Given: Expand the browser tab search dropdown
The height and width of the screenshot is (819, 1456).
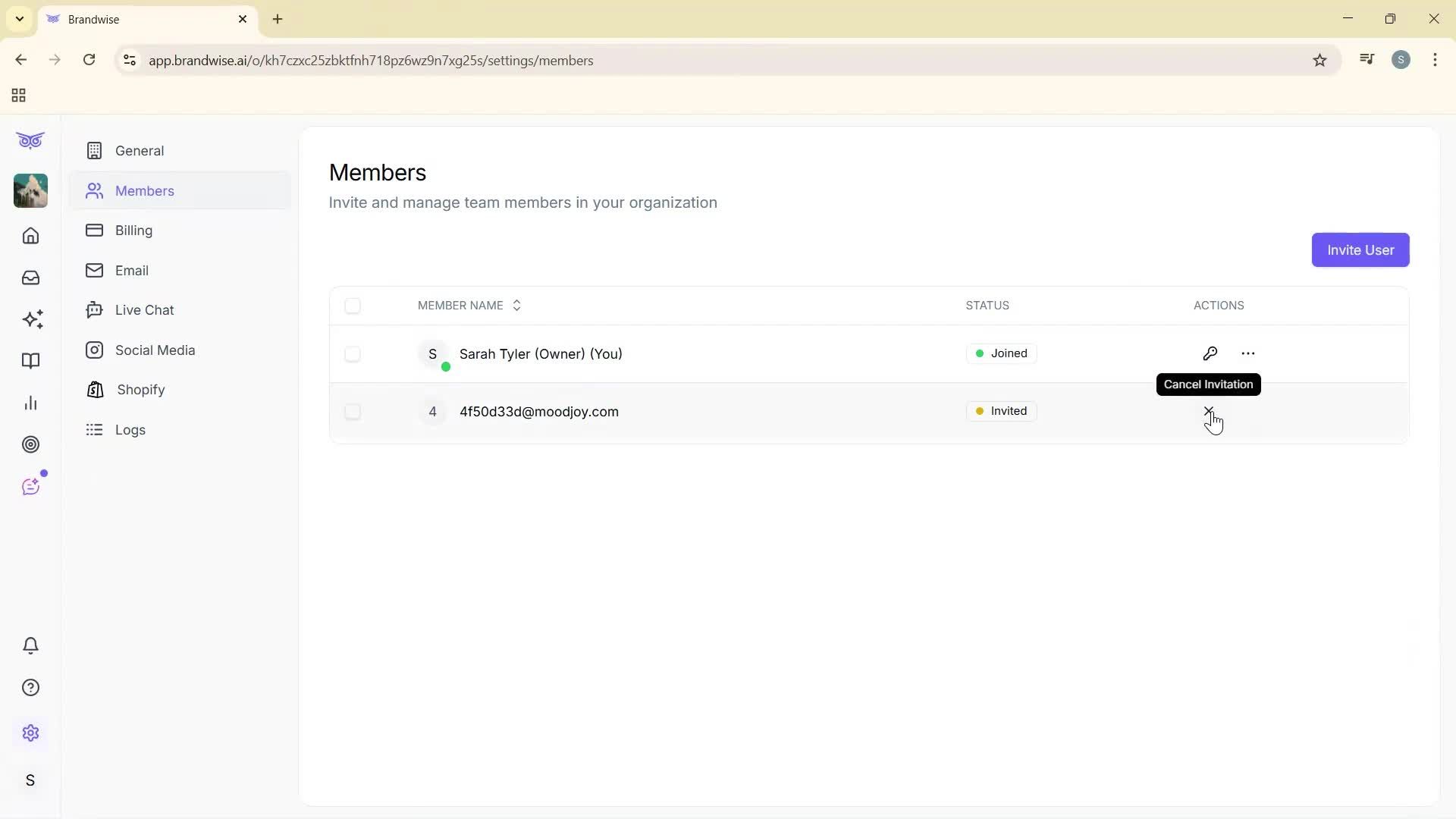Looking at the screenshot, I should 20,19.
